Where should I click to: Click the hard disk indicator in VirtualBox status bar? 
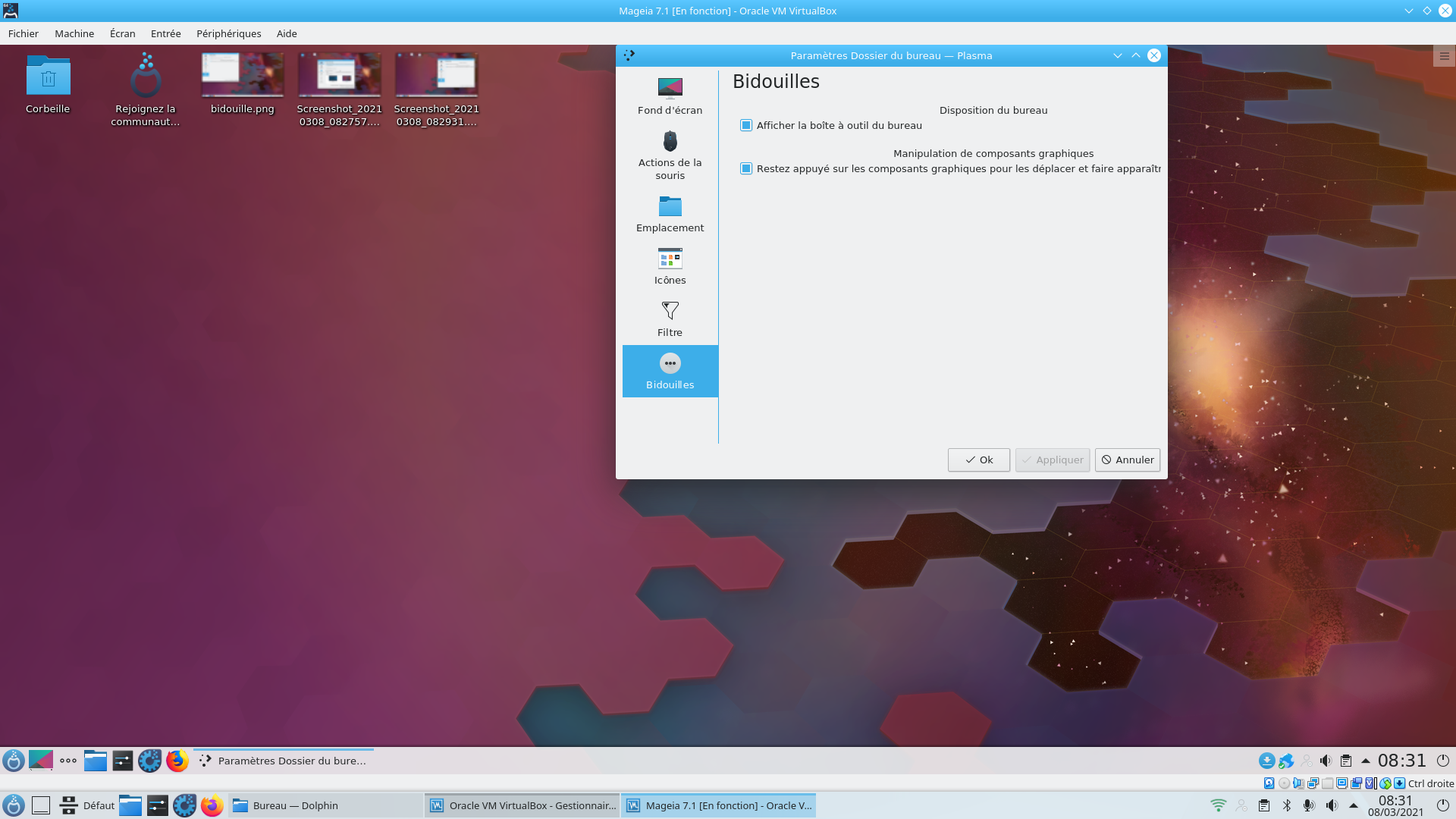click(1269, 783)
